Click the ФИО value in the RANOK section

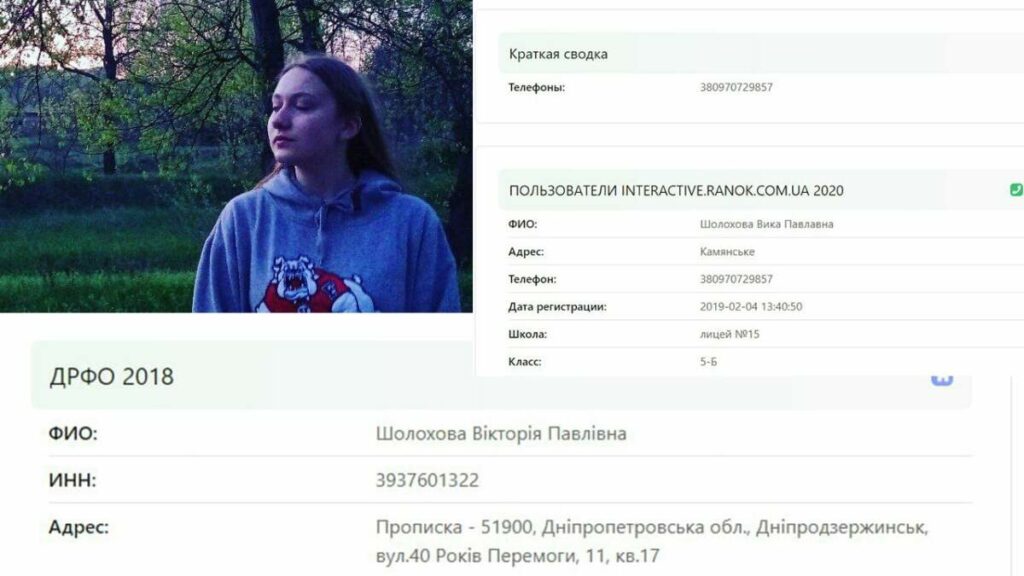[x=766, y=224]
